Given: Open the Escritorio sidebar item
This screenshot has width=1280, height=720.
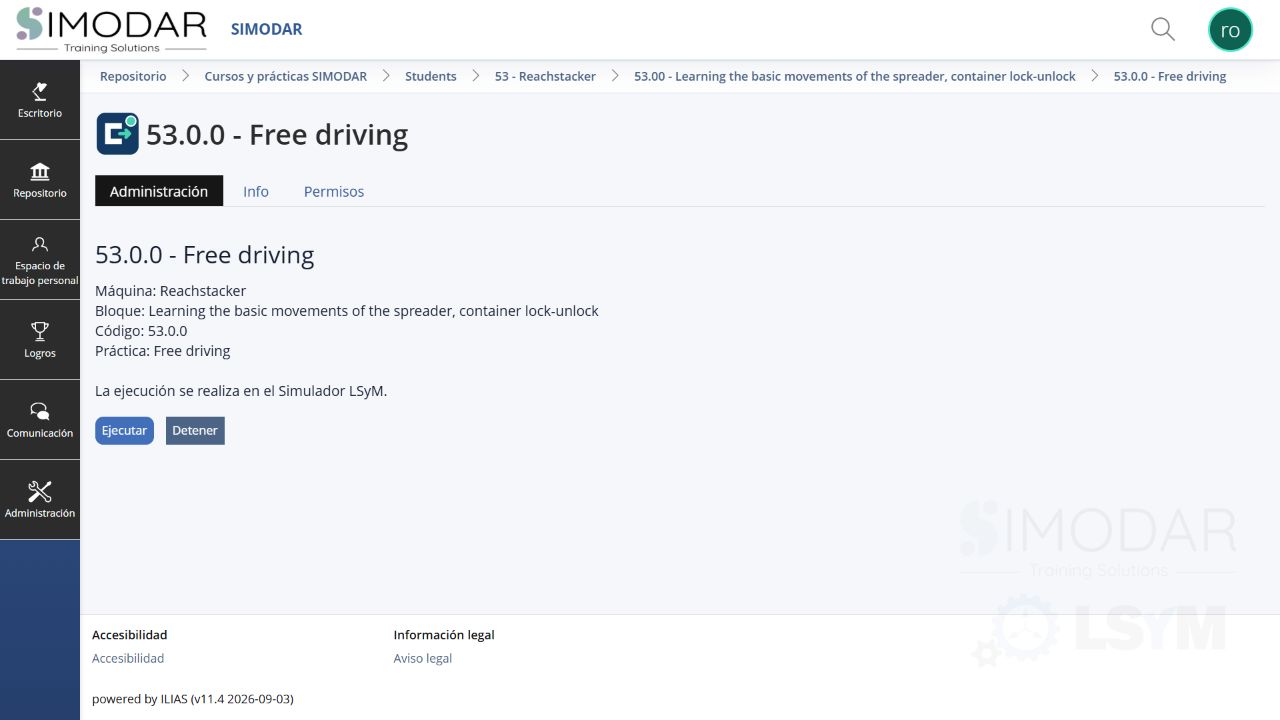Looking at the screenshot, I should click(x=40, y=100).
